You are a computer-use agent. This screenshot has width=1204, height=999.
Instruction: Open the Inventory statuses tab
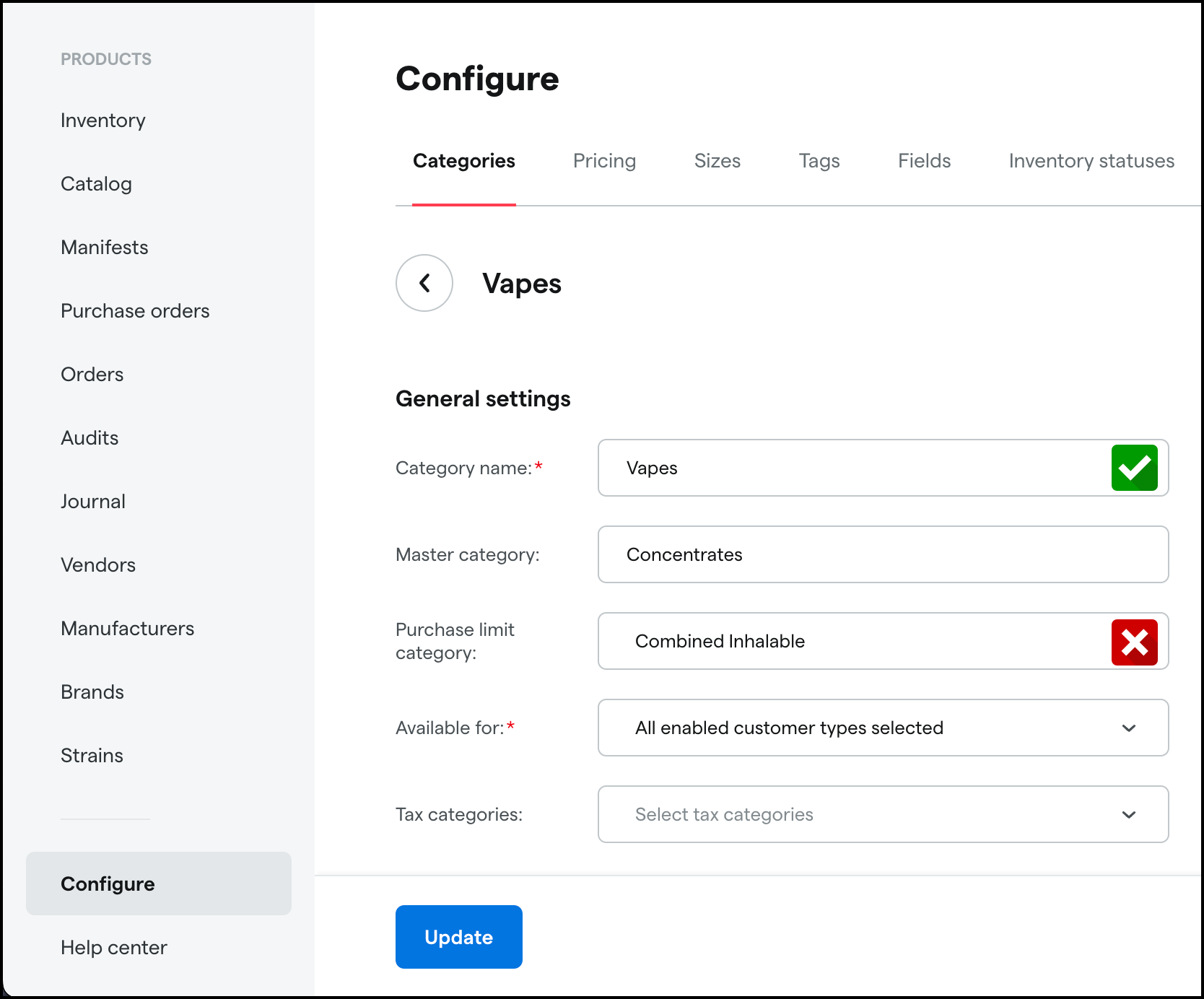pos(1091,161)
